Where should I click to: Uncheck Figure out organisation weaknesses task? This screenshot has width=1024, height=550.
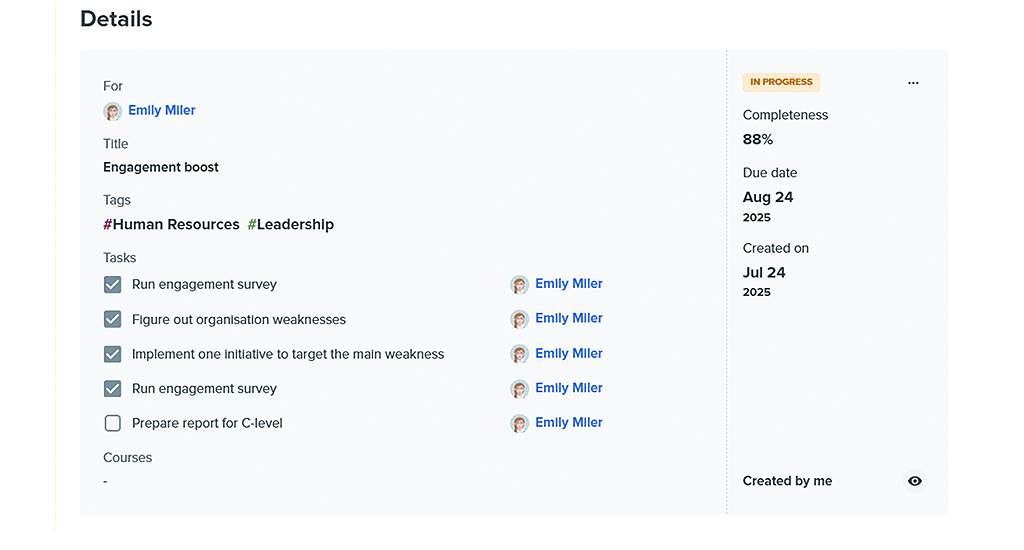112,319
